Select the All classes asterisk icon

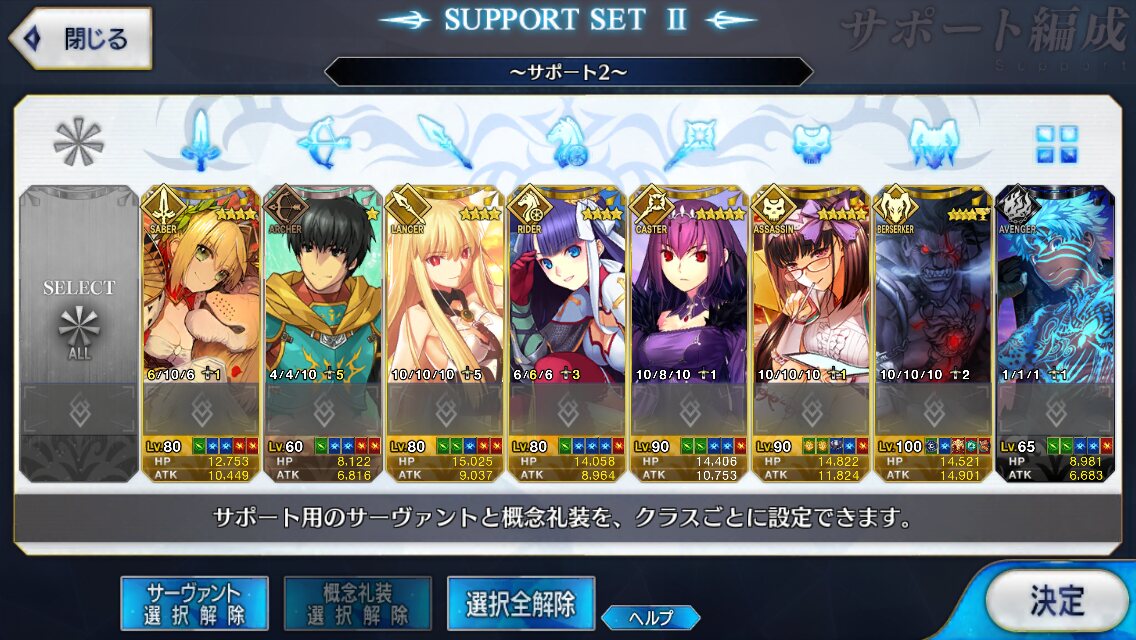[78, 141]
